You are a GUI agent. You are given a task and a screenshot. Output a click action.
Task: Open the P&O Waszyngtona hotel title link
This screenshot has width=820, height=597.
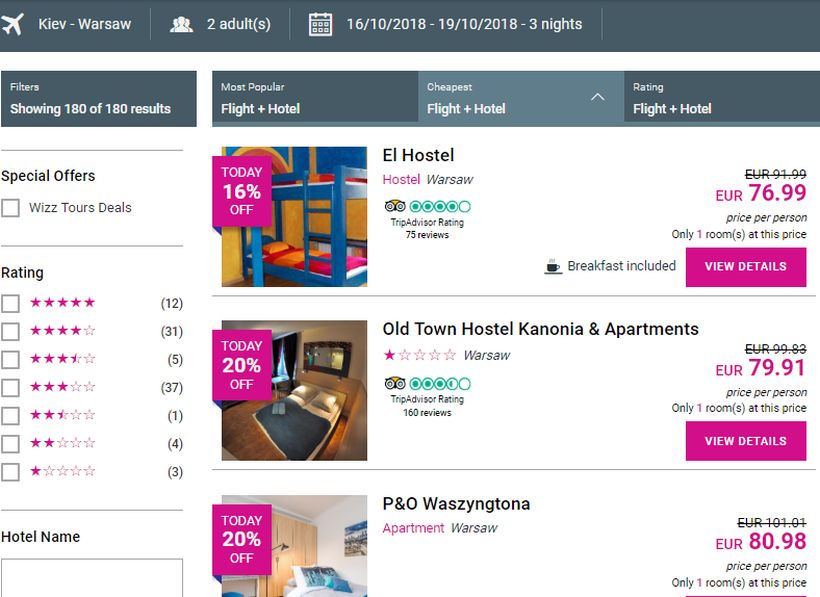456,504
